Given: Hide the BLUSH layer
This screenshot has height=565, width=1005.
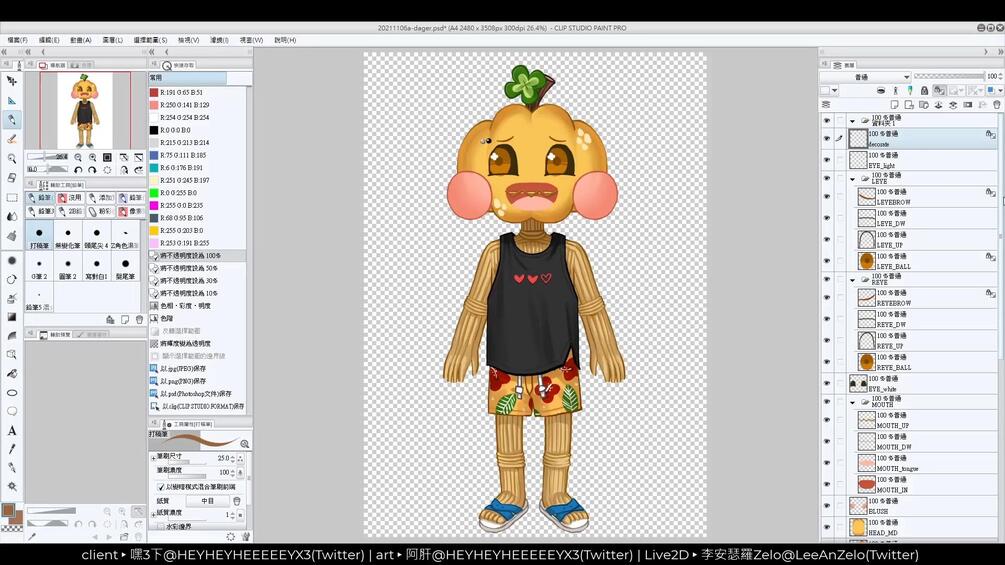Looking at the screenshot, I should 826,505.
